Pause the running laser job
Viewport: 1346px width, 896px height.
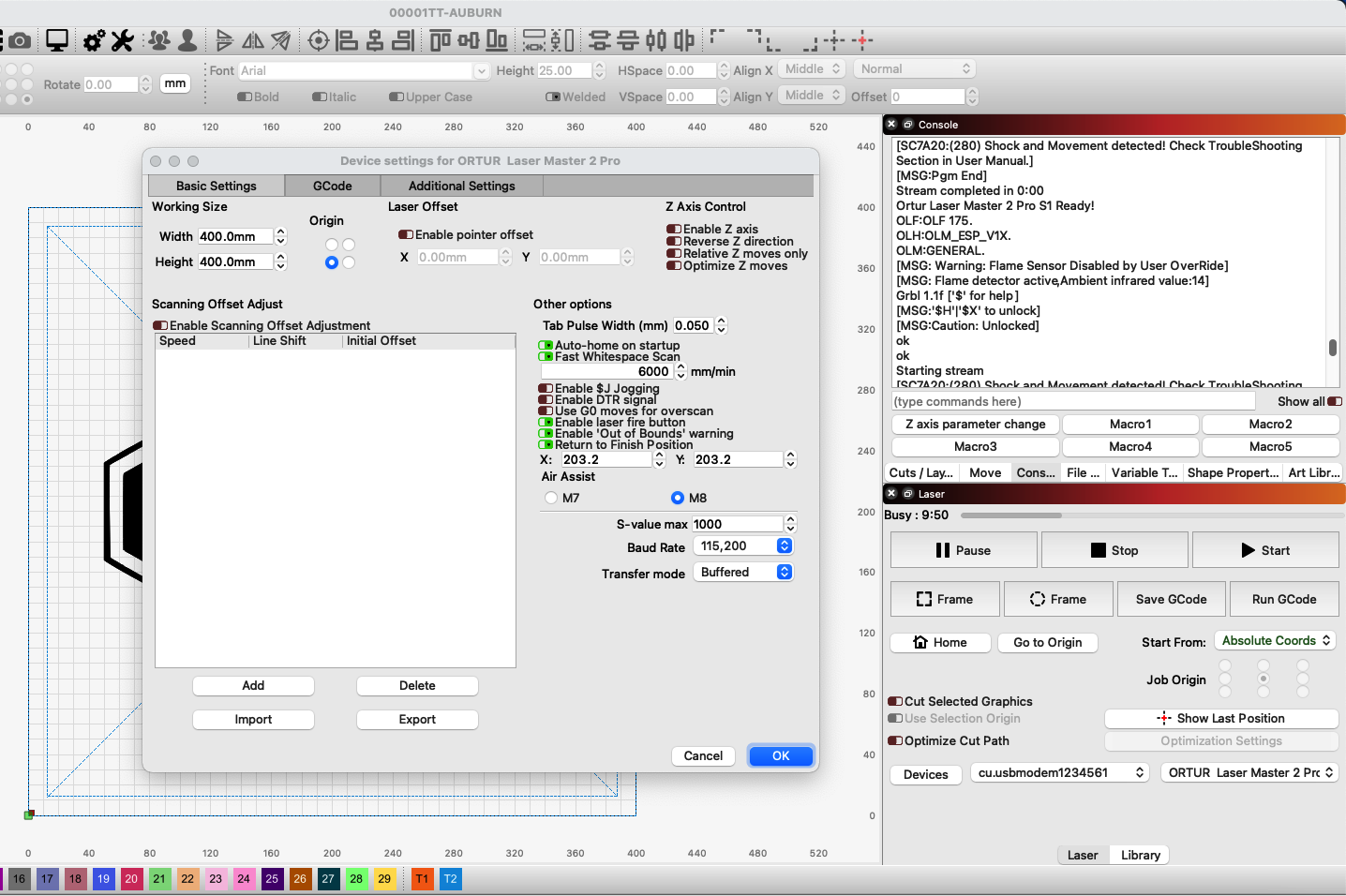[x=964, y=550]
